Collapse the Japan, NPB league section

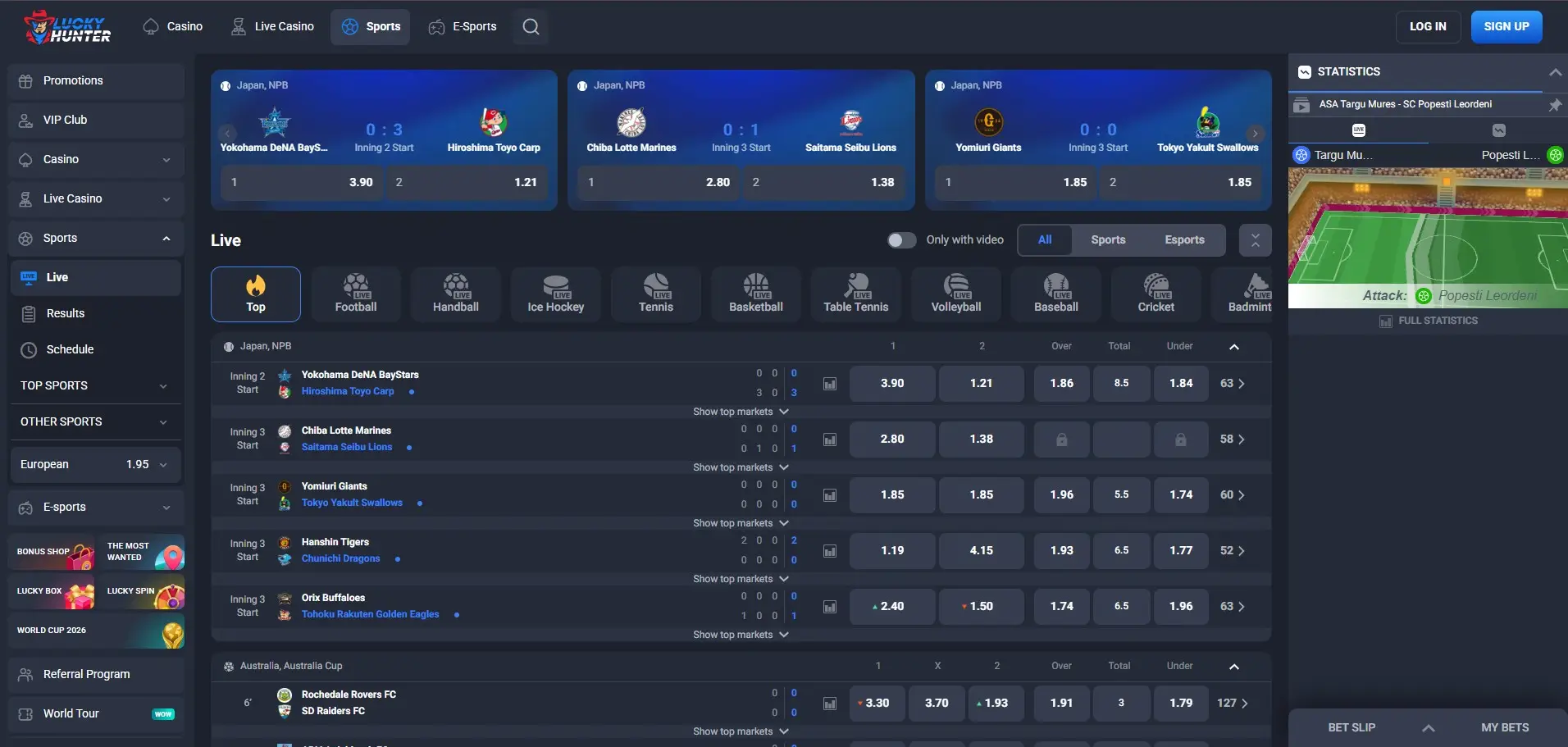pyautogui.click(x=1233, y=347)
